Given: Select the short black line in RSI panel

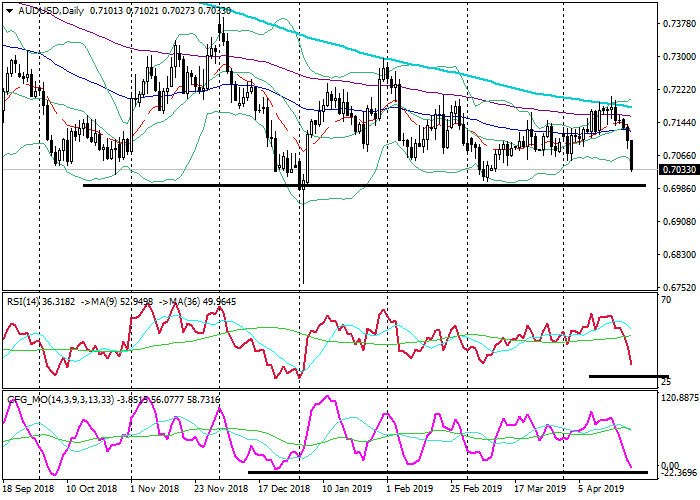Looking at the screenshot, I should coord(628,376).
